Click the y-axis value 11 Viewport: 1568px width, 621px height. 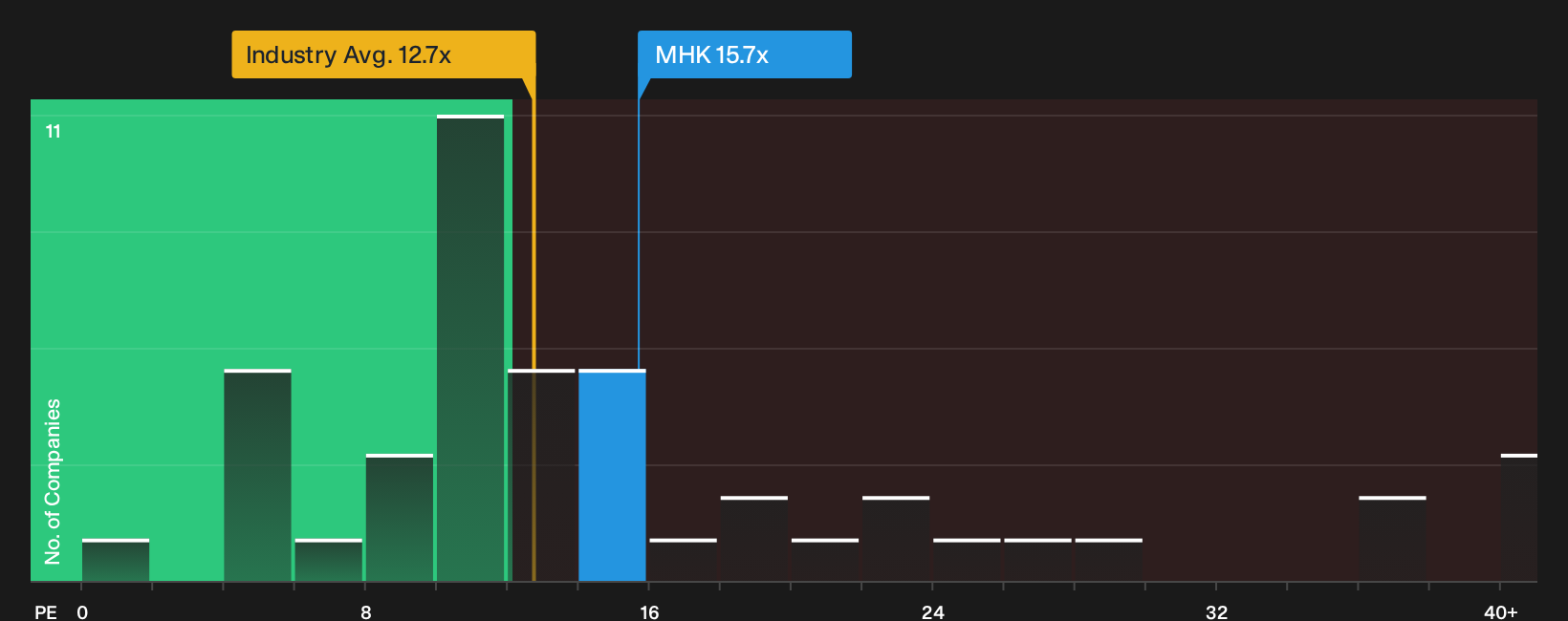point(54,131)
